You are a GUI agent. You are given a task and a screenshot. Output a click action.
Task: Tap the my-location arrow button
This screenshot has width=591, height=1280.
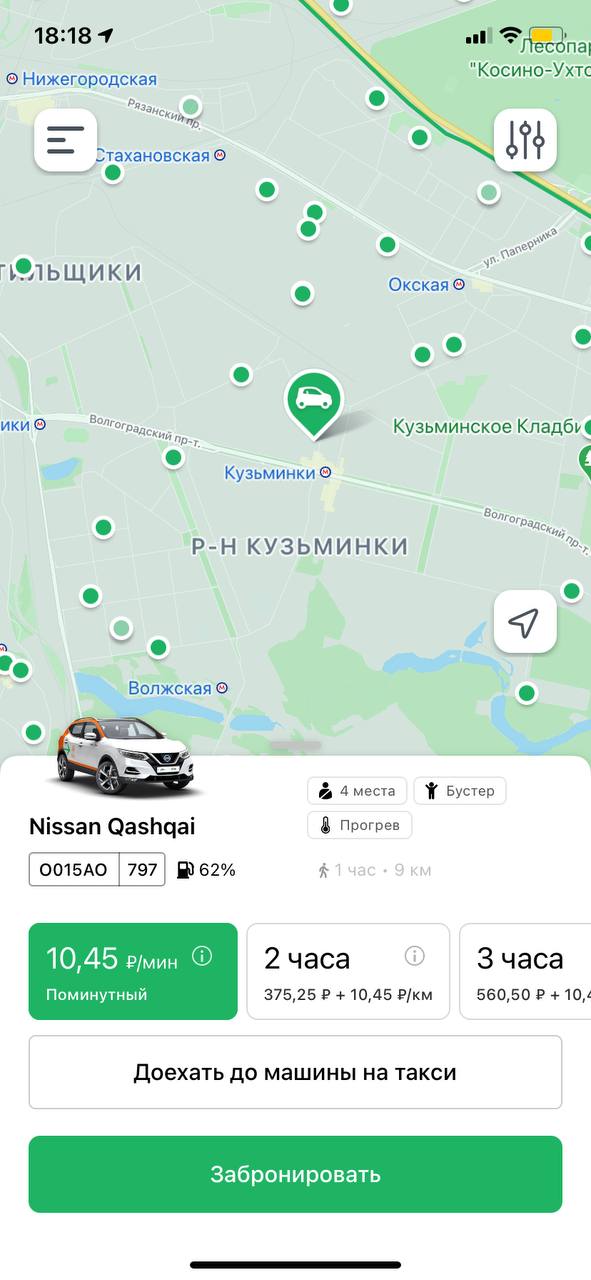tap(525, 622)
